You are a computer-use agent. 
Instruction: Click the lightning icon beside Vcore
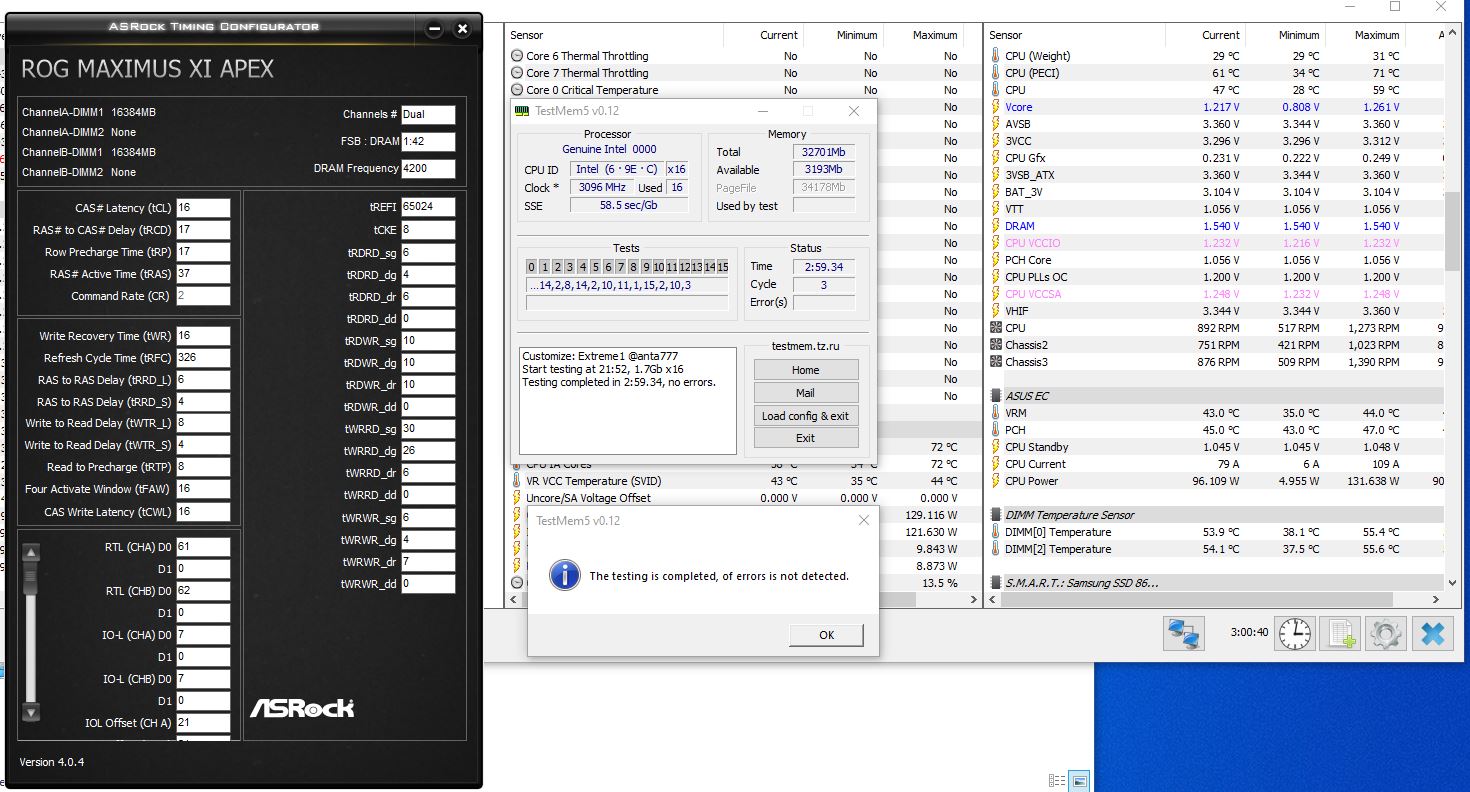[995, 107]
